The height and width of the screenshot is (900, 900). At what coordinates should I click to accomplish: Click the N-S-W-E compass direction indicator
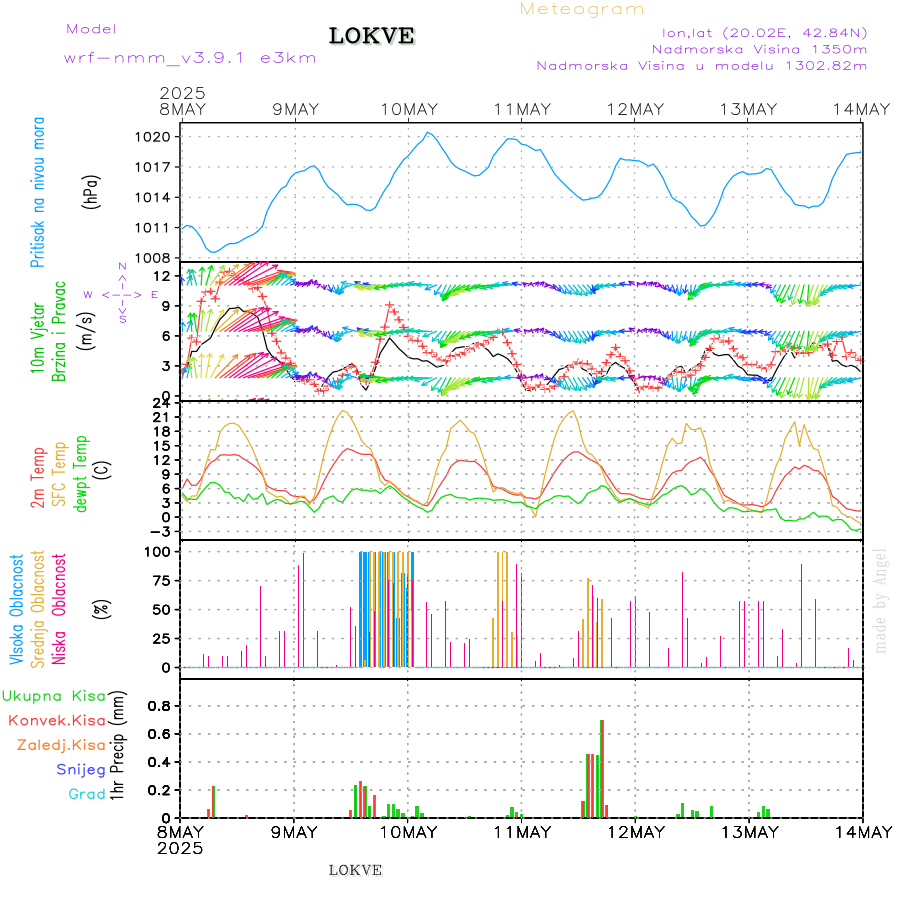(x=121, y=294)
